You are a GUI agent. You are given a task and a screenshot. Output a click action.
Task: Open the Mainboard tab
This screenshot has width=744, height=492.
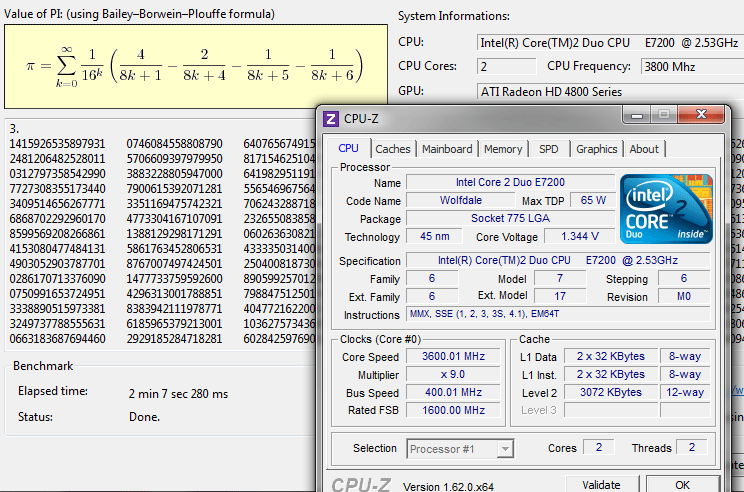coord(446,149)
